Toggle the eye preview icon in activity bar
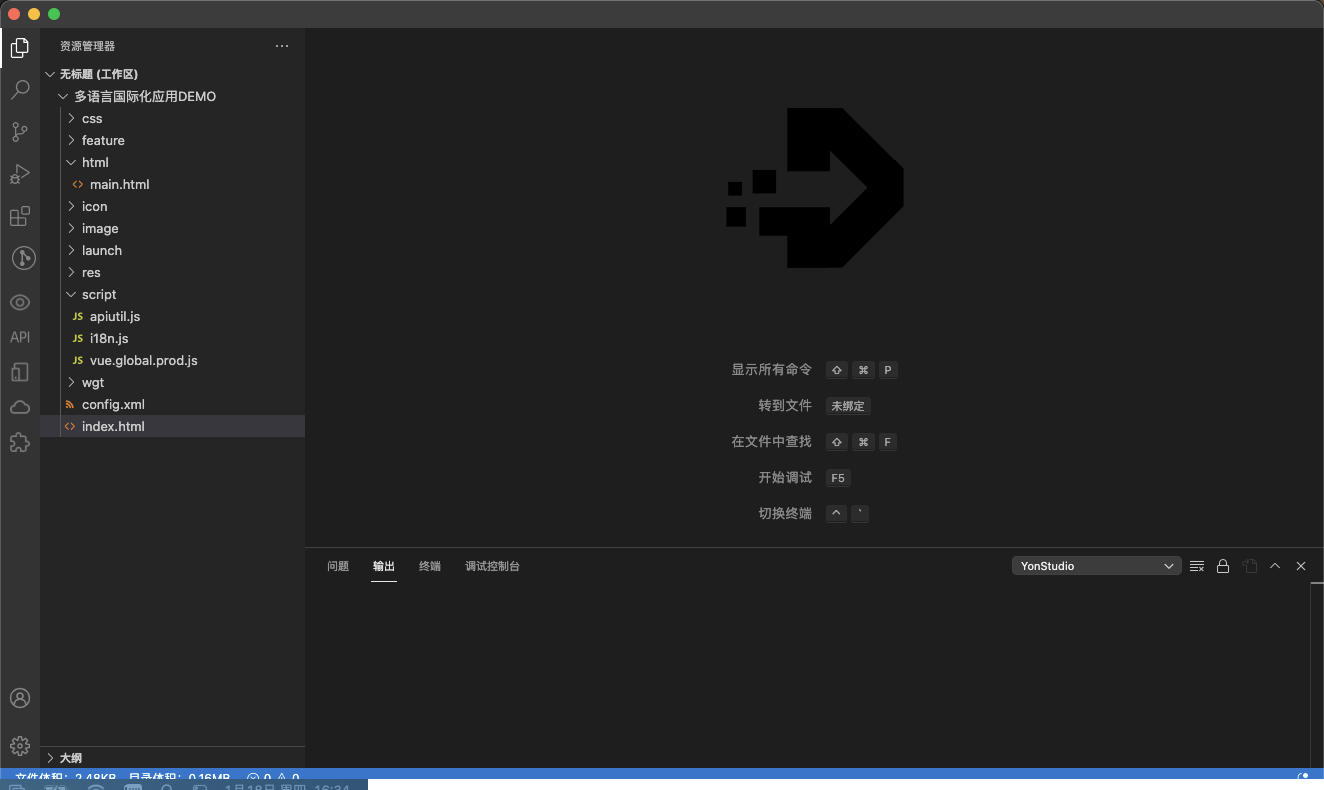The width and height of the screenshot is (1324, 790). (x=20, y=302)
